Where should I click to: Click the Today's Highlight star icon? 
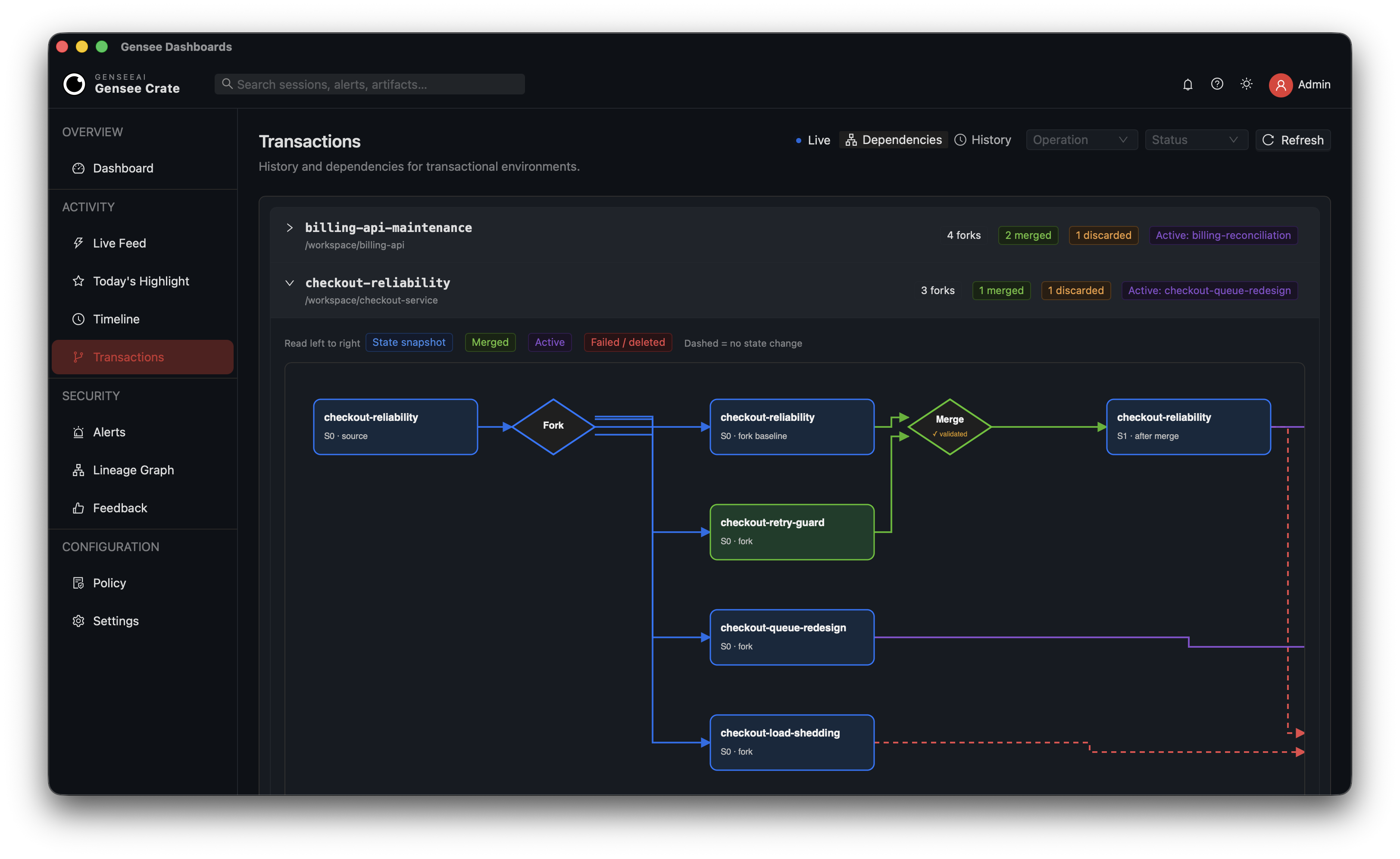[78, 281]
